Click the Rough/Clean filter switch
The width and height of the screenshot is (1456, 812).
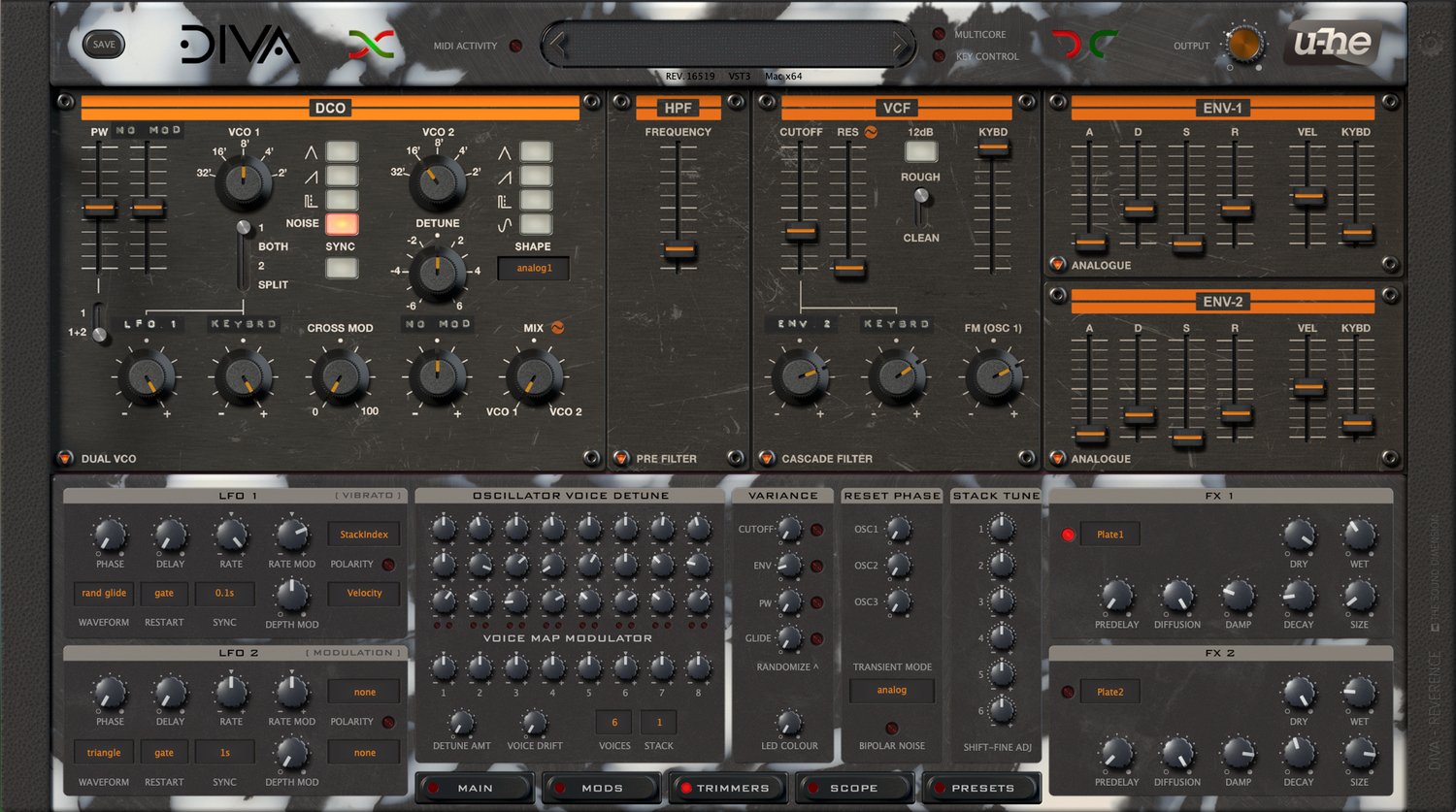pyautogui.click(x=921, y=207)
